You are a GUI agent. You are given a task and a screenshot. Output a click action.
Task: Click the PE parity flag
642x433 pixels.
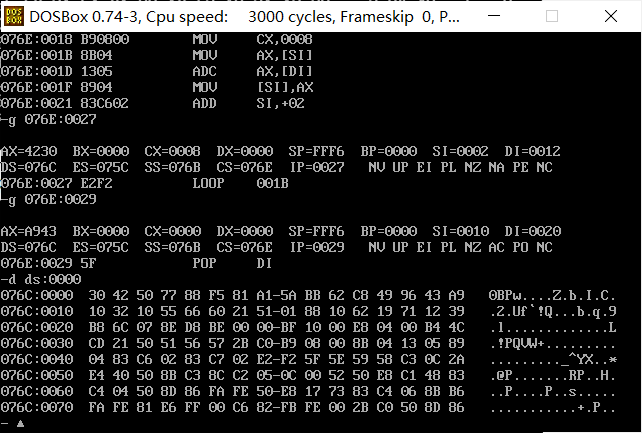pyautogui.click(x=520, y=167)
